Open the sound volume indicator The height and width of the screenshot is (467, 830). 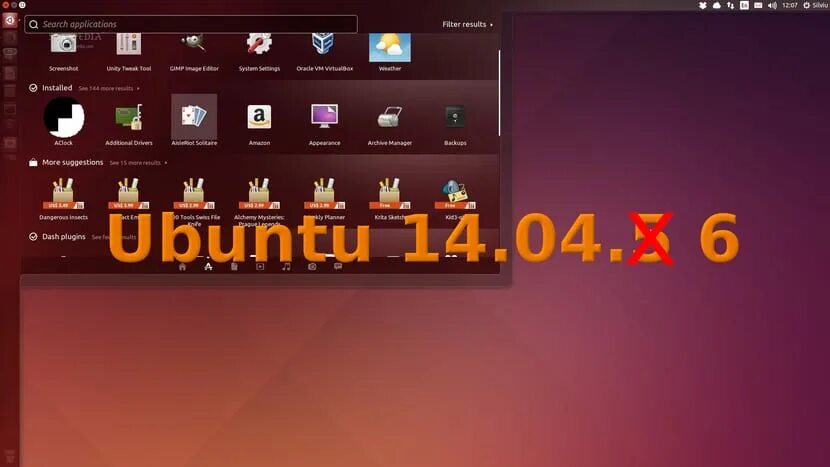coord(772,5)
